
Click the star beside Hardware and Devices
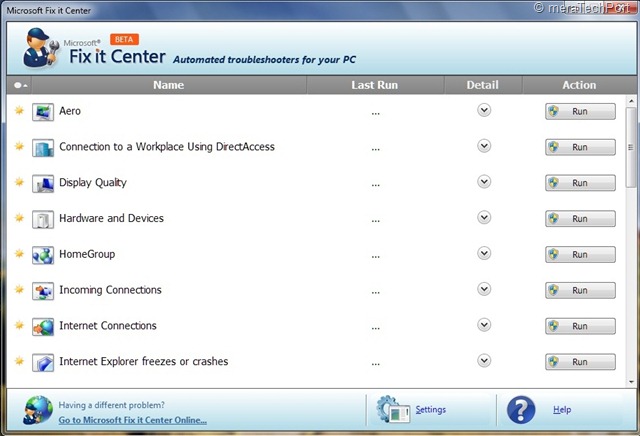click(19, 218)
